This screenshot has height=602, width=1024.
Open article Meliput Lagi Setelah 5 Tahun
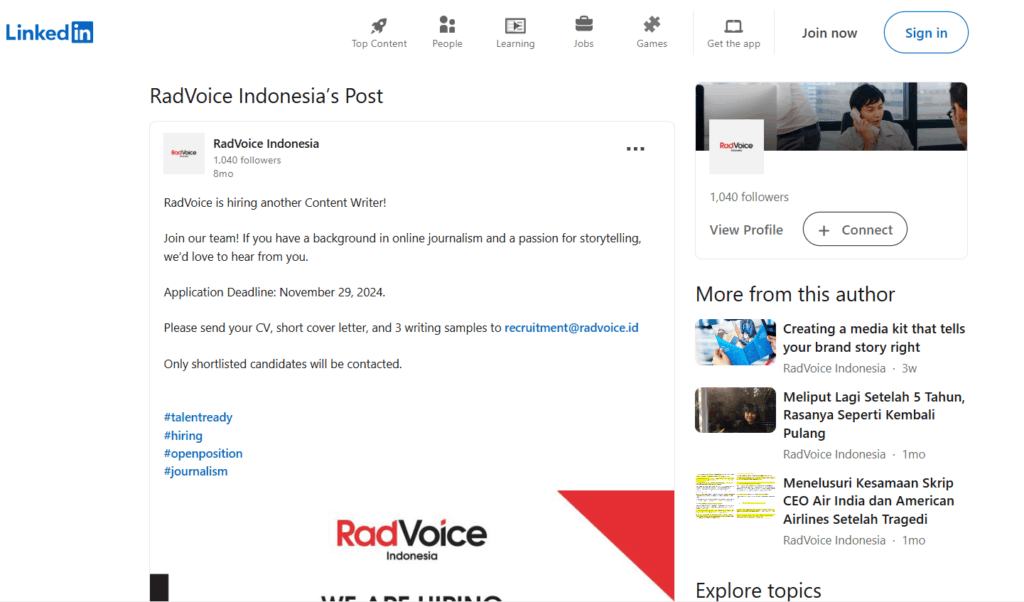[x=874, y=415]
